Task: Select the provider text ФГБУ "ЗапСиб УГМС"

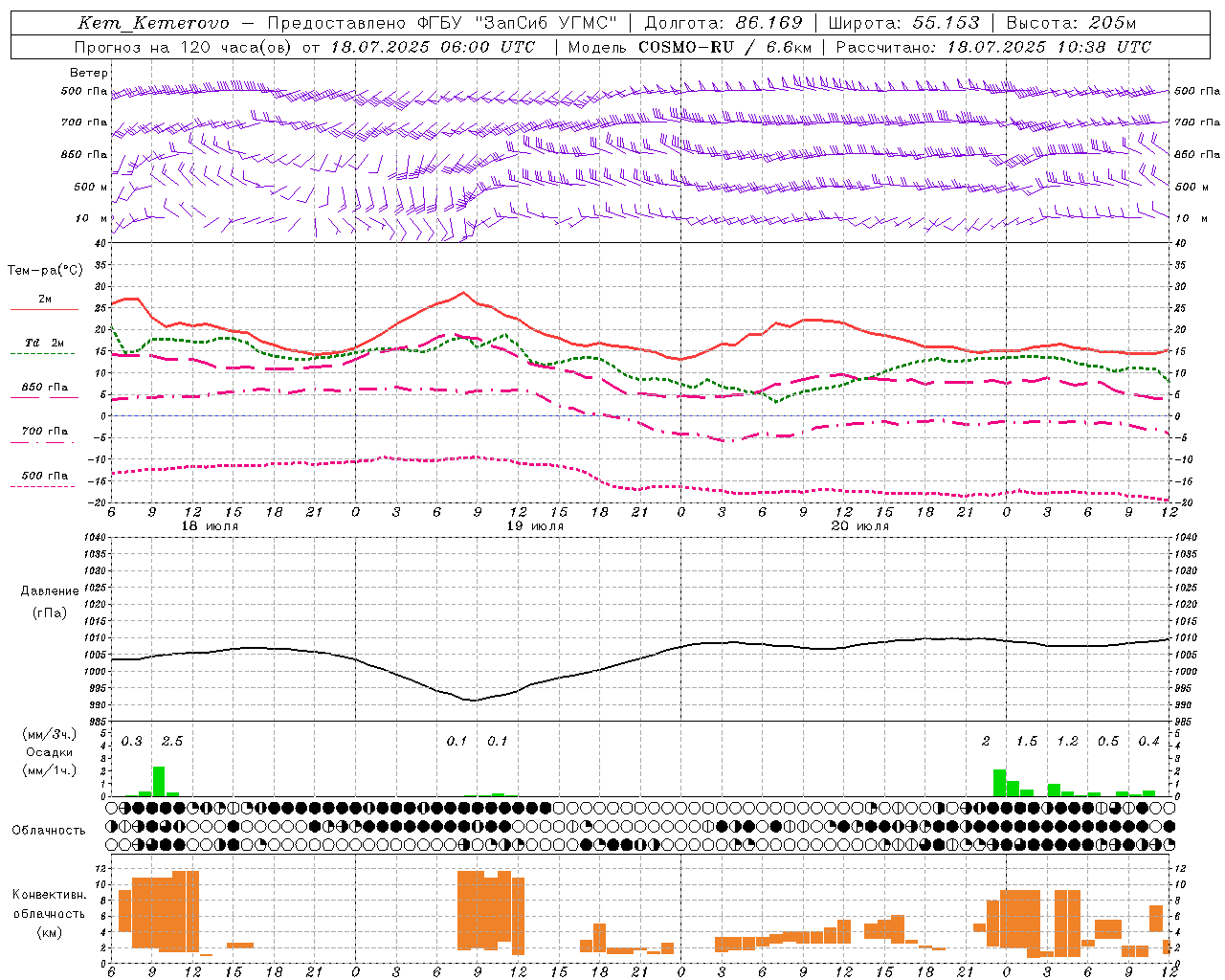Action: (x=517, y=23)
